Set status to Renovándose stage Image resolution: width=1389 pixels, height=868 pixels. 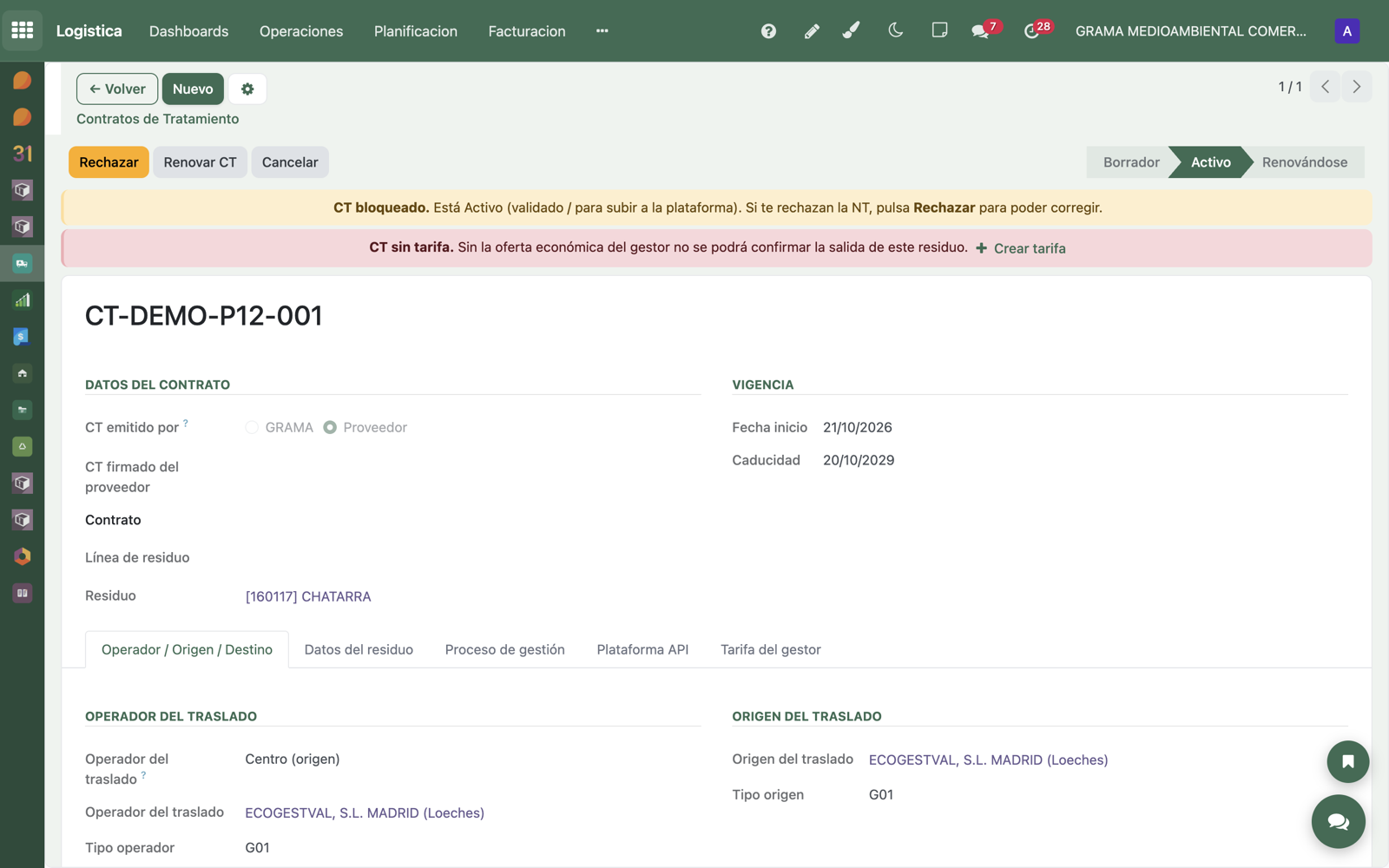pyautogui.click(x=1304, y=162)
